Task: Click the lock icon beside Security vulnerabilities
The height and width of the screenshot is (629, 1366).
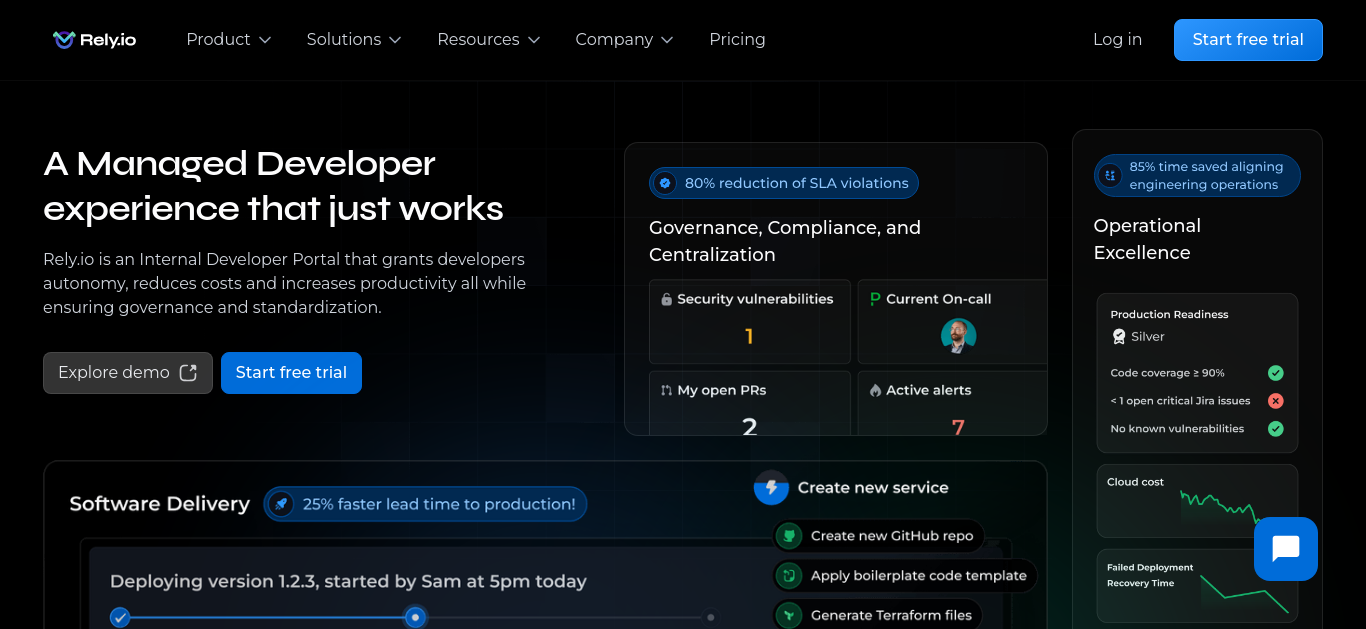Action: point(666,299)
